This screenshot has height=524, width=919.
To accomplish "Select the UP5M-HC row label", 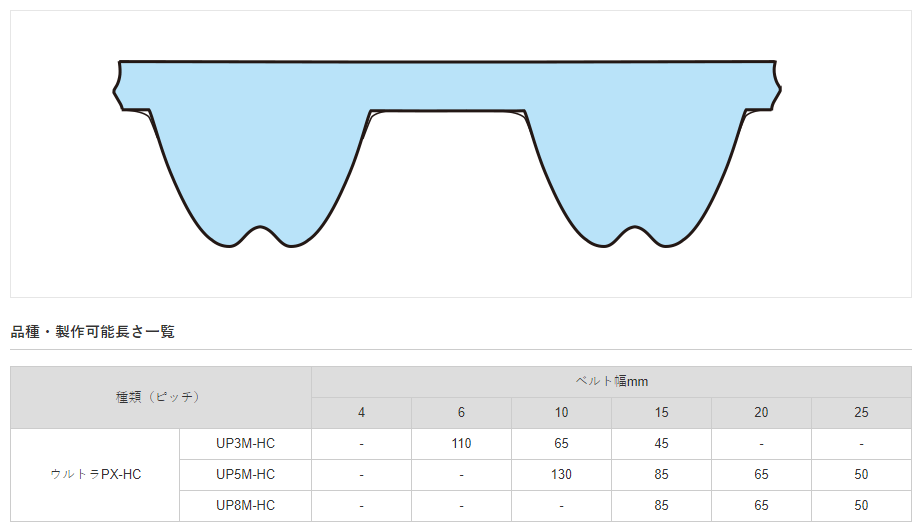I will [245, 474].
